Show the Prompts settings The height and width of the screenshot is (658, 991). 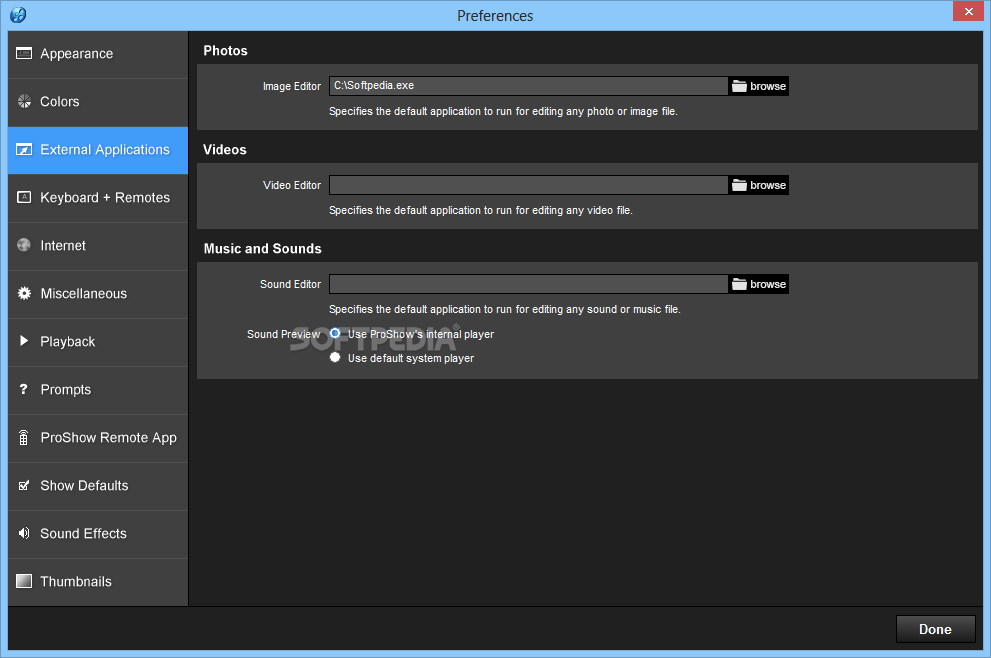pos(98,390)
